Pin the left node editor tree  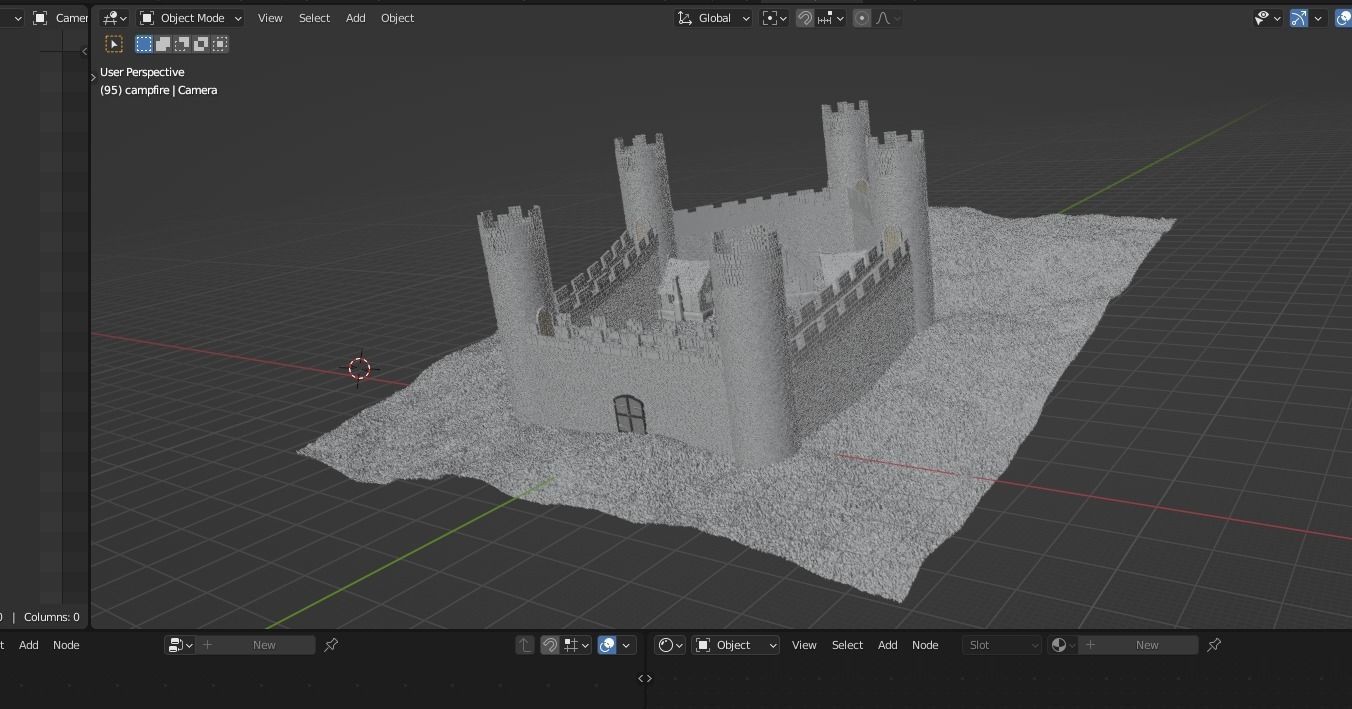[331, 645]
